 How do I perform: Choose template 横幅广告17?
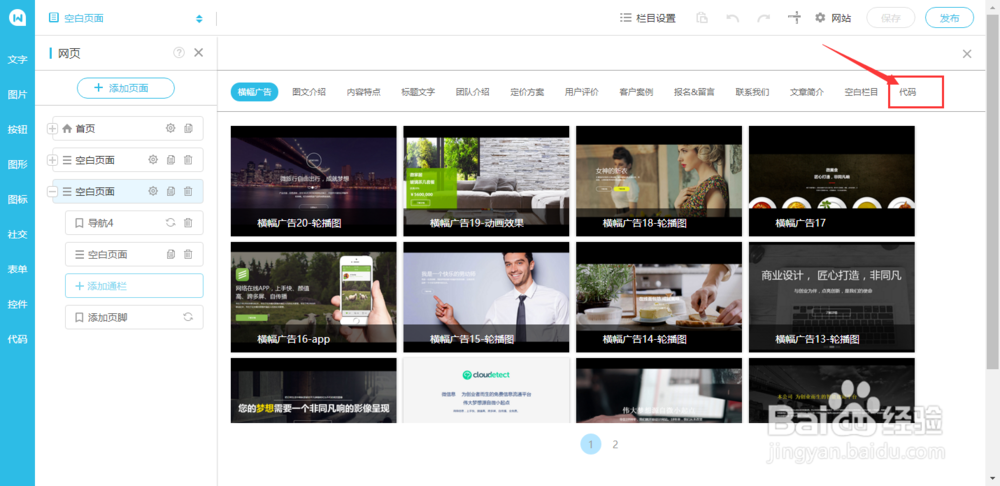832,181
